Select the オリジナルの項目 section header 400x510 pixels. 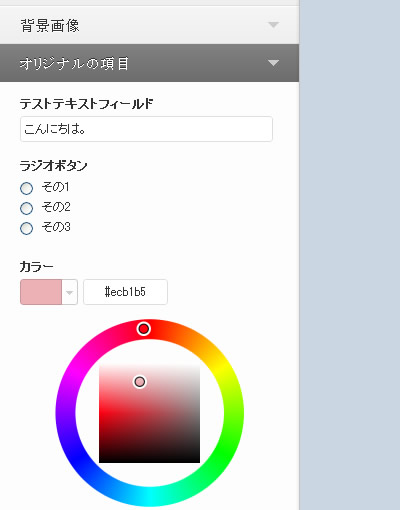pos(149,63)
